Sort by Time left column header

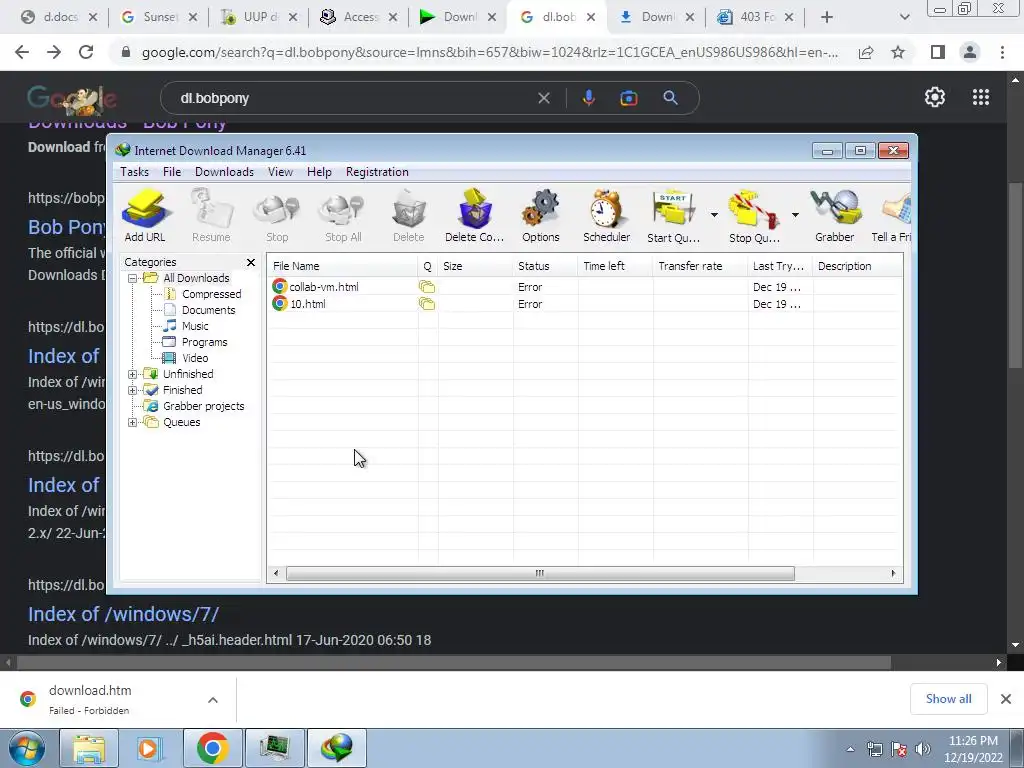615,266
